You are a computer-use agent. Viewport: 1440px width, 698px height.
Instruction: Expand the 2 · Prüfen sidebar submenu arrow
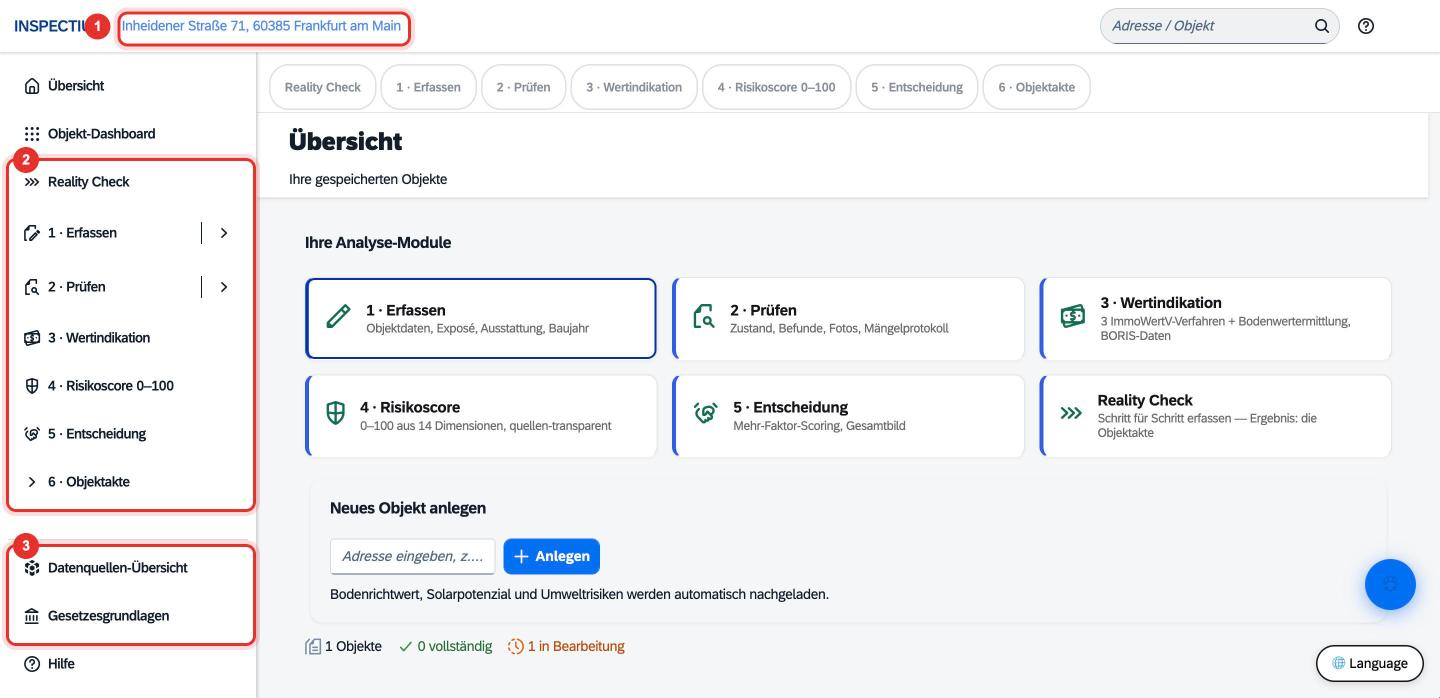tap(224, 287)
